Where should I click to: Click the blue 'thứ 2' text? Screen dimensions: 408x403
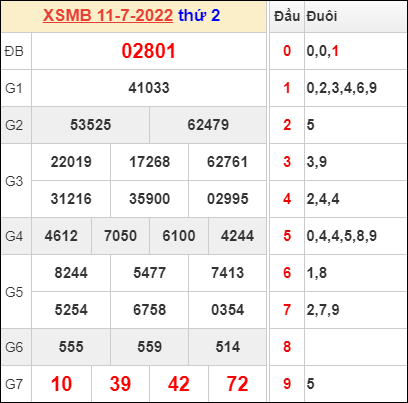[199, 15]
